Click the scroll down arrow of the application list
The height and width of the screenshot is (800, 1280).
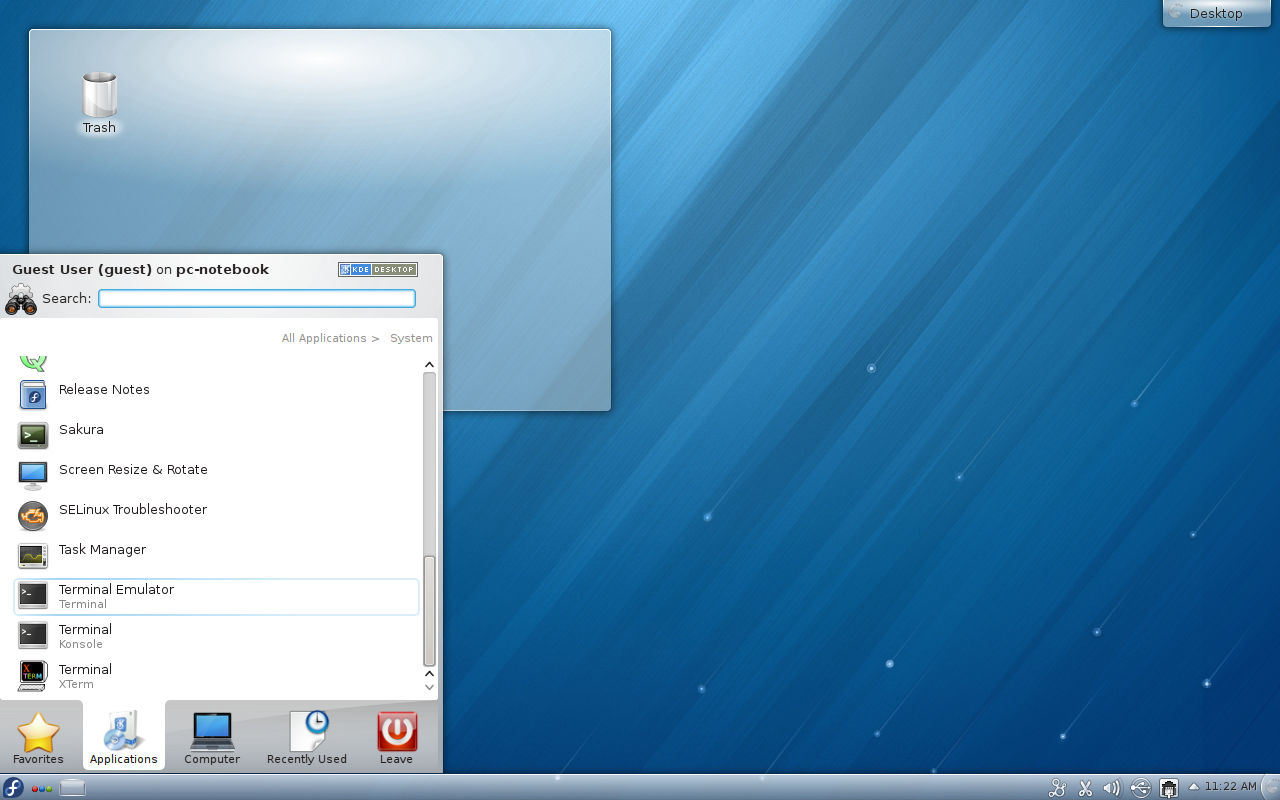430,686
